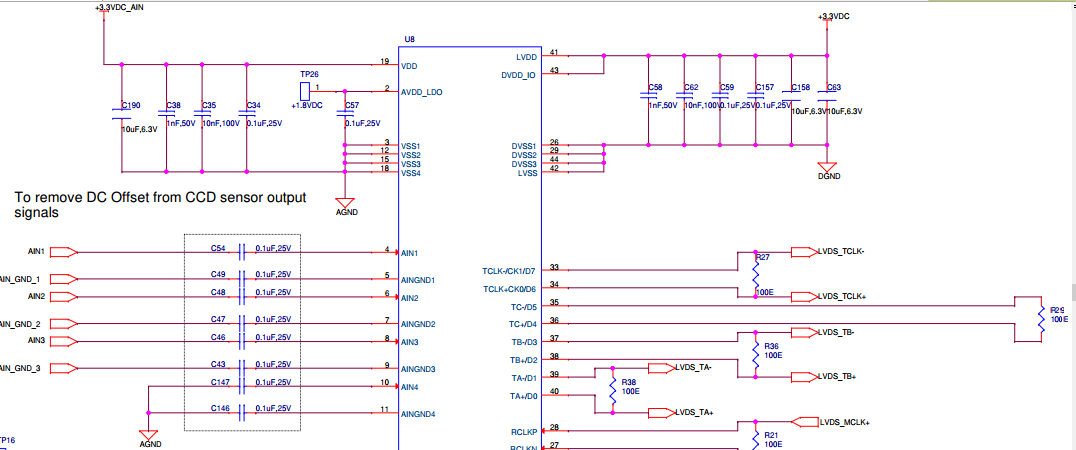Click the DVSS1 pin name
This screenshot has height=450, width=1076.
(526, 147)
